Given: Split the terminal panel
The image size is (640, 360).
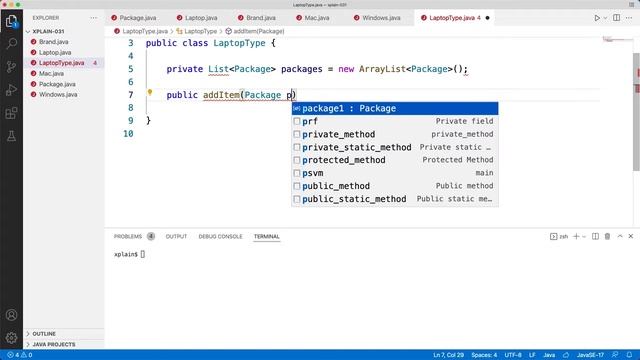Looking at the screenshot, I should (x=595, y=236).
